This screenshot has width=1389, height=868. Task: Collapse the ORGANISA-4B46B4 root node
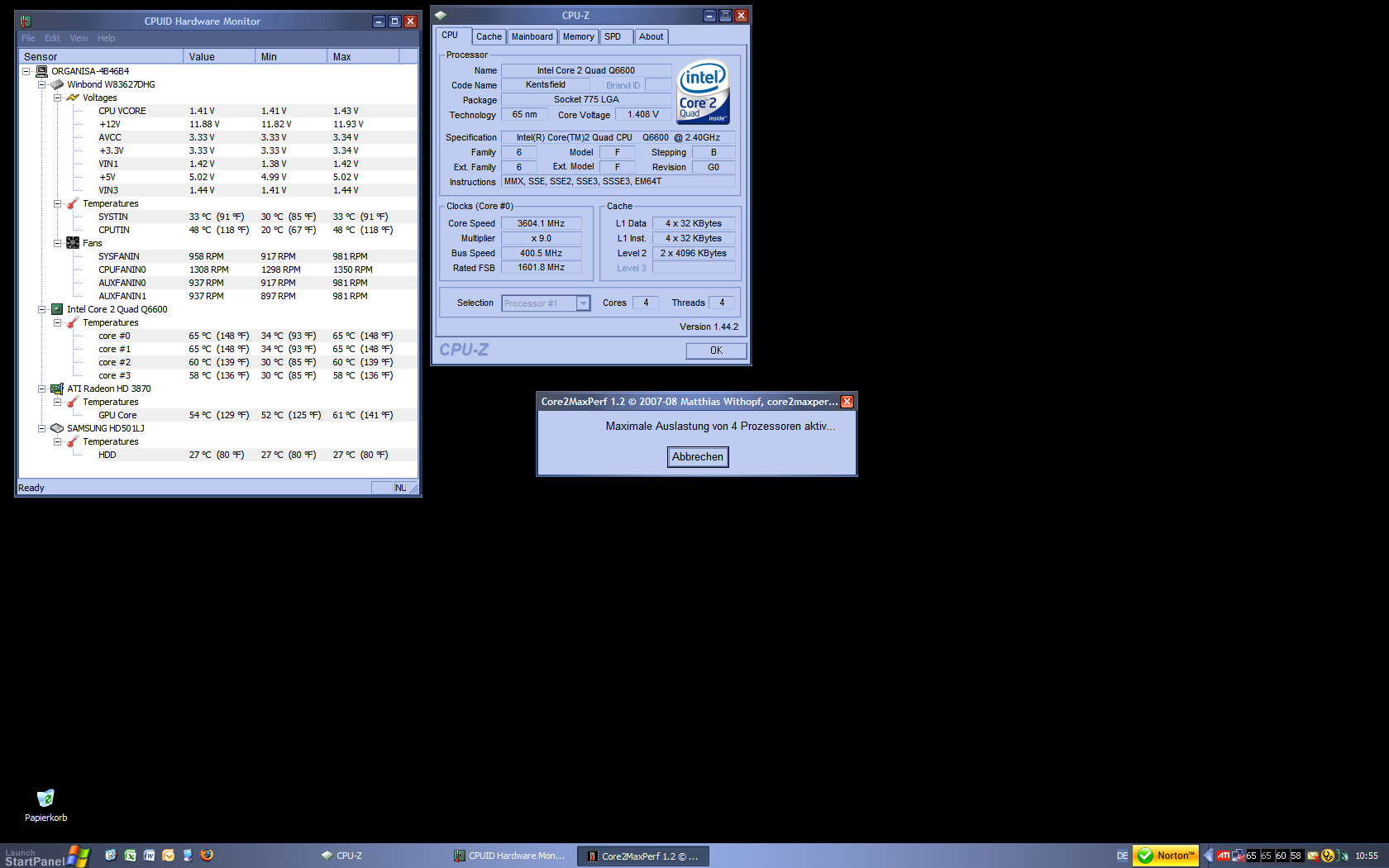click(x=26, y=71)
